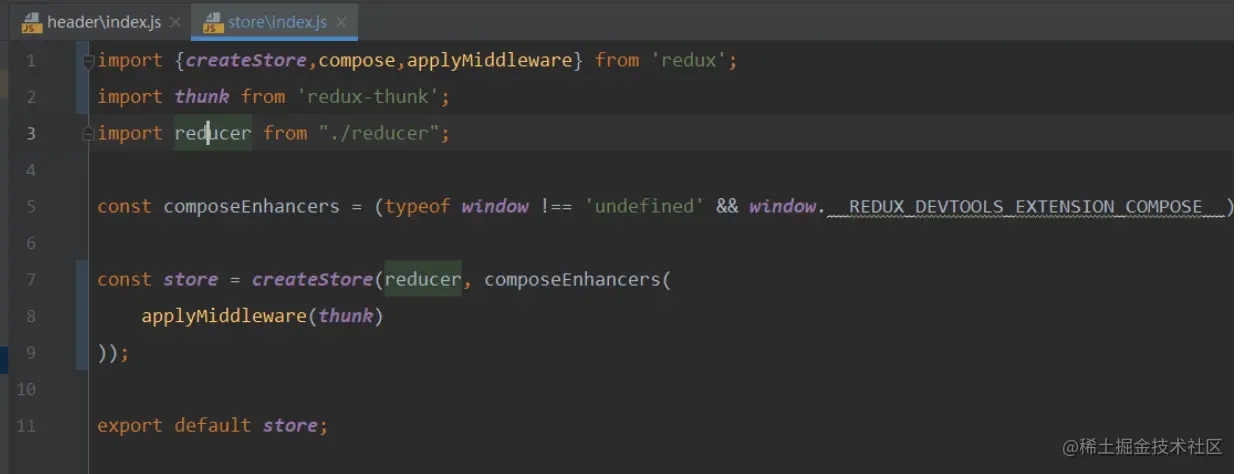The height and width of the screenshot is (474, 1240).
Task: Click thunk in the line 2 import
Action: (202, 97)
